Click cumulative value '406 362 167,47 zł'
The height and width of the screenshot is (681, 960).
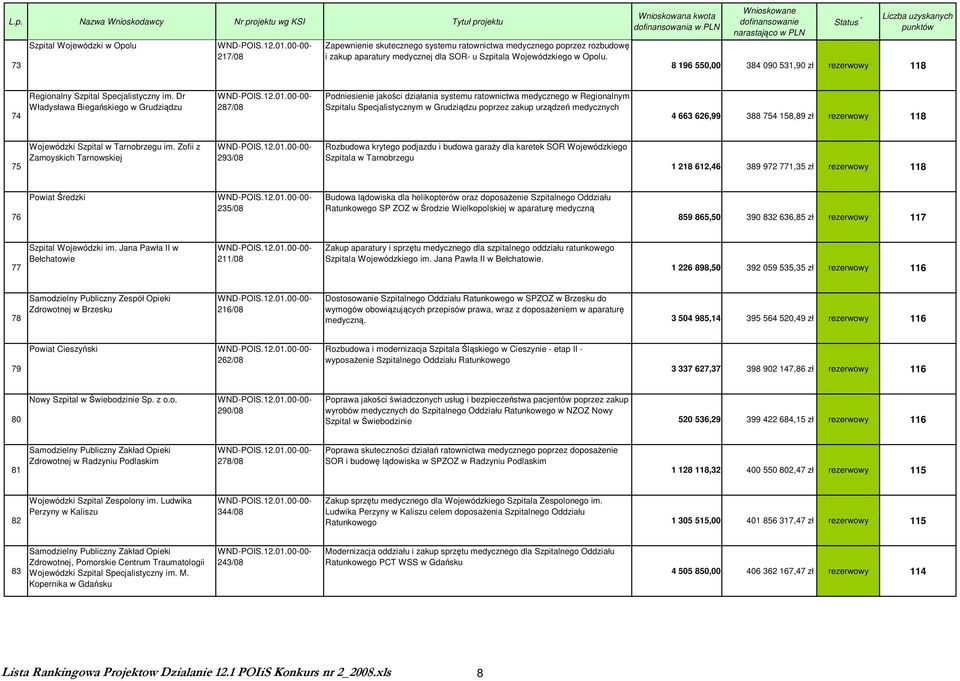pos(779,571)
